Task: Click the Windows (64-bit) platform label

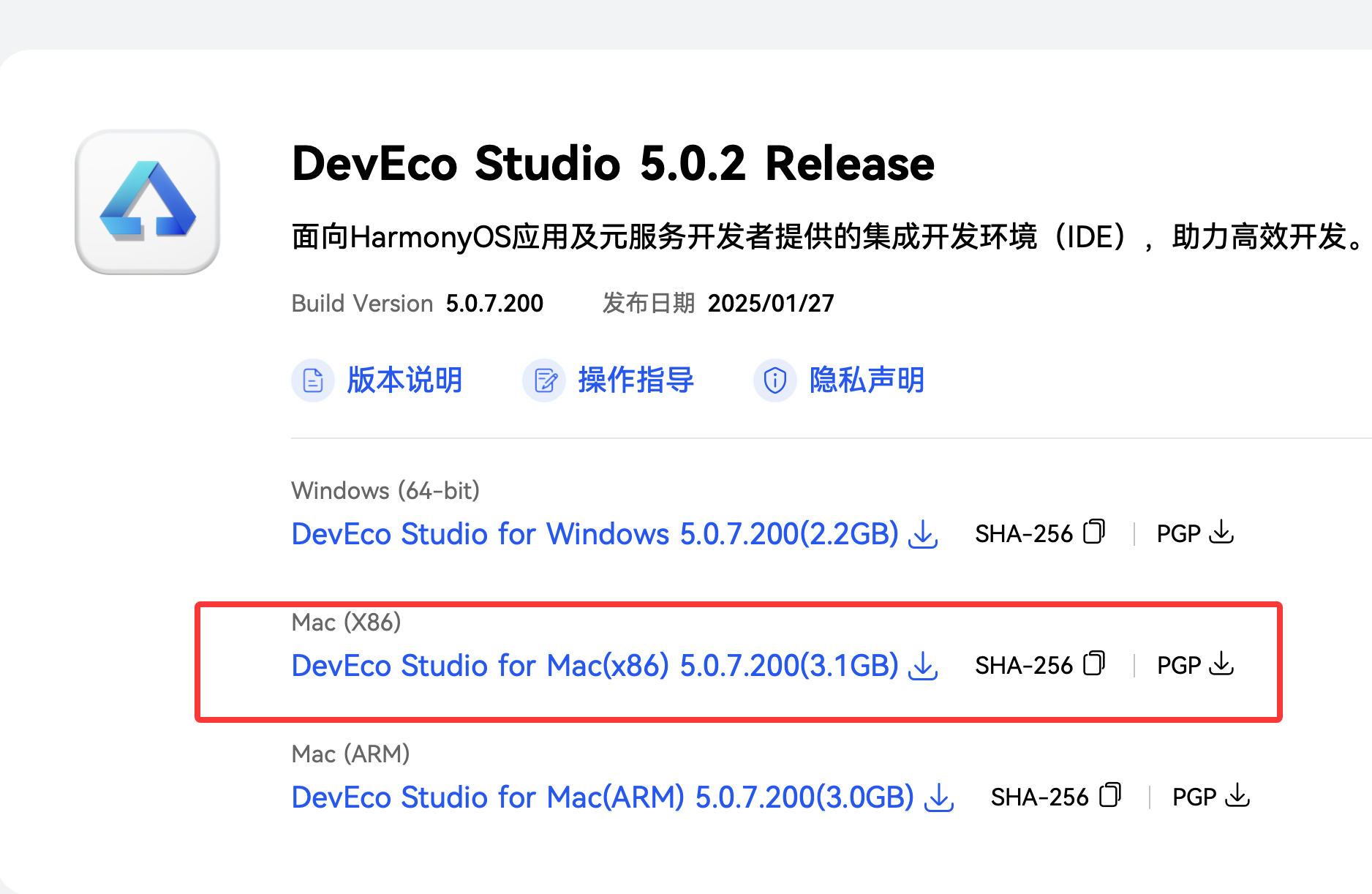Action: pos(385,491)
